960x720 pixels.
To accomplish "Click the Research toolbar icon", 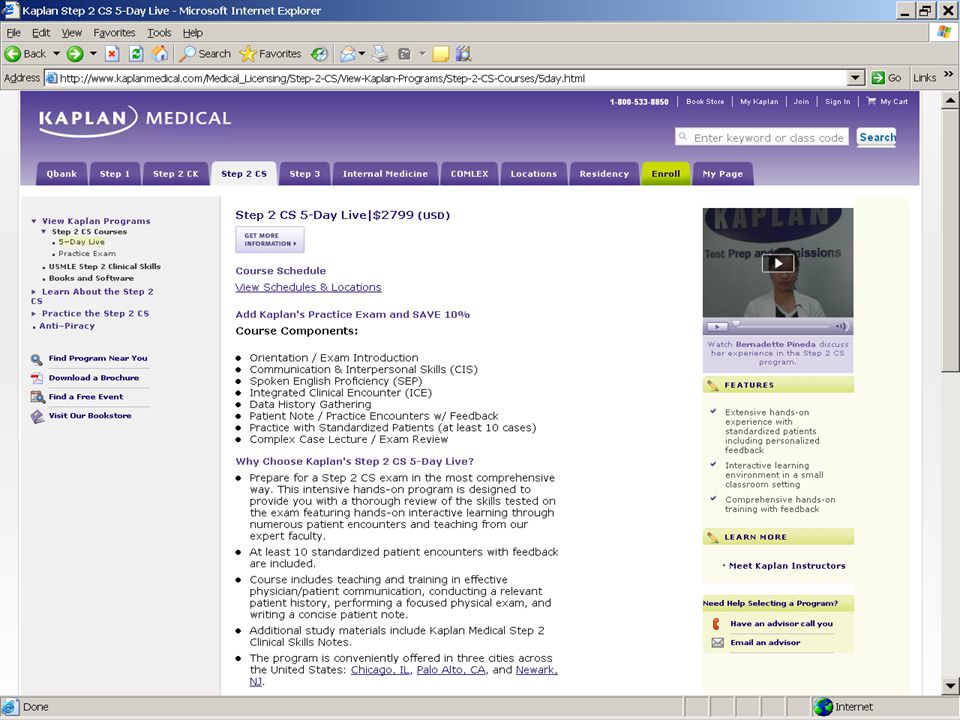I will 463,54.
